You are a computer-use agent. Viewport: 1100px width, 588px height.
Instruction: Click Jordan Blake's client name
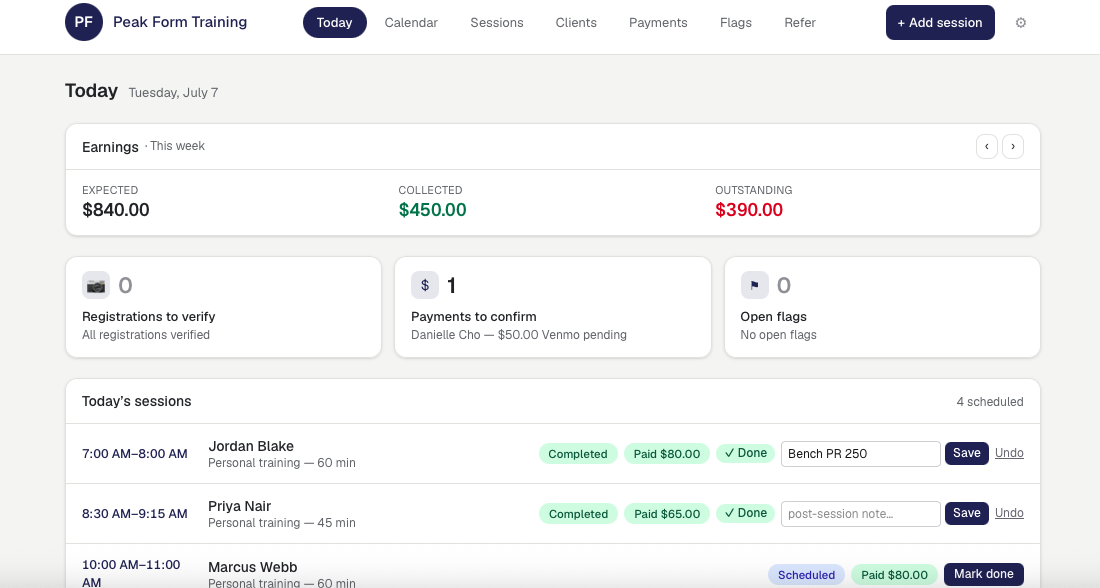tap(251, 446)
